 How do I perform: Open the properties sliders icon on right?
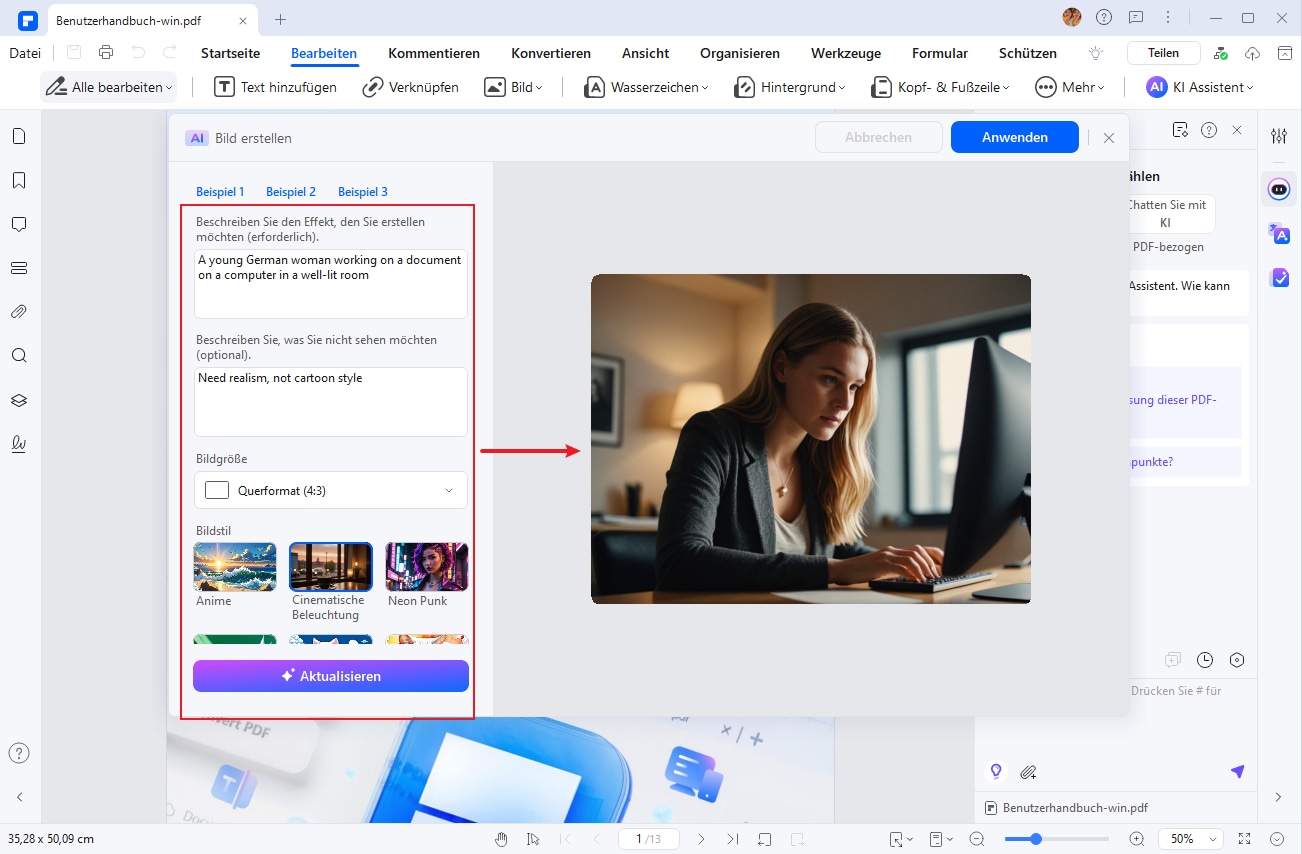pos(1279,136)
